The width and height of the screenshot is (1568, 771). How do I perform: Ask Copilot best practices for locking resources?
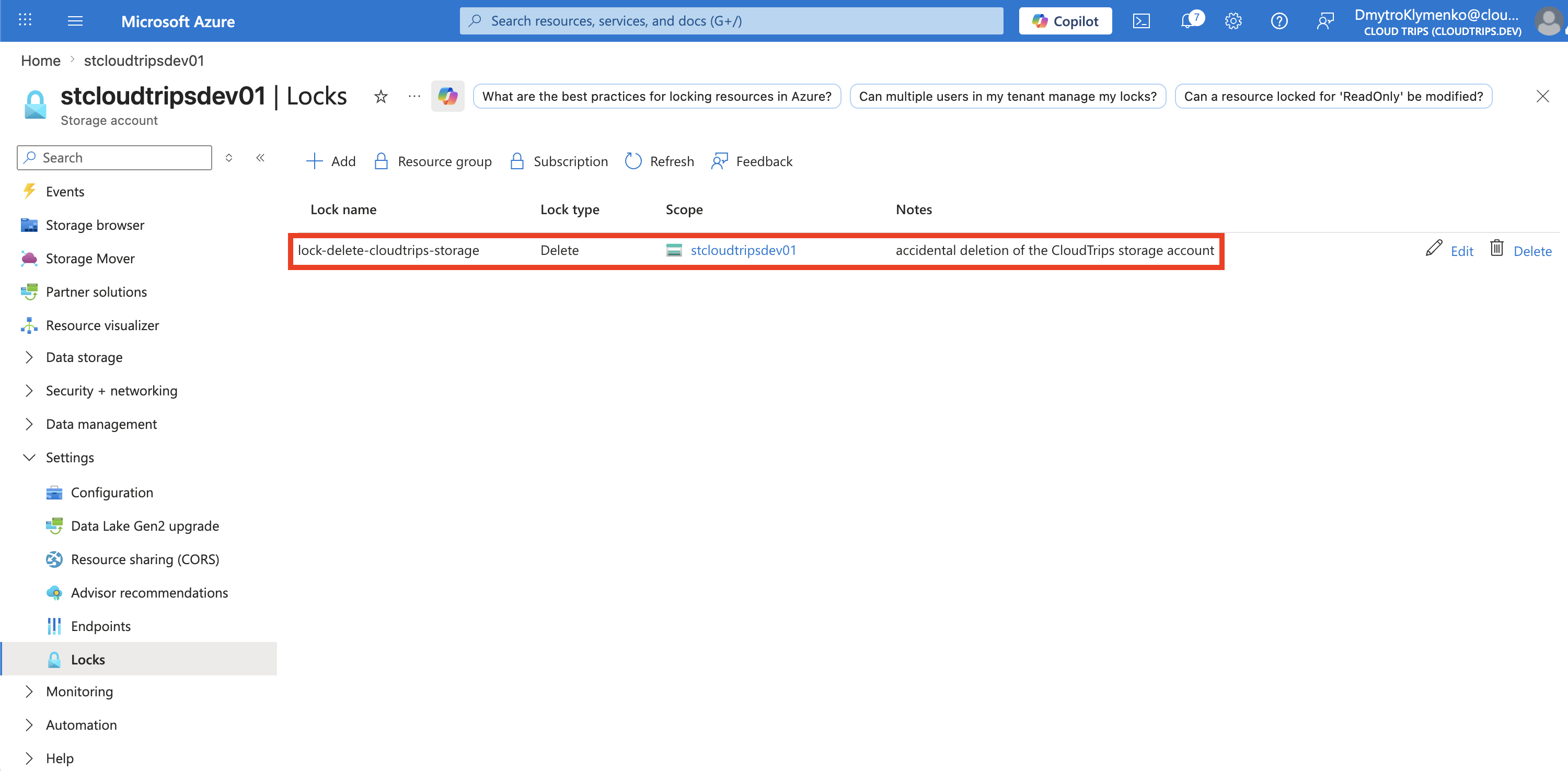click(x=657, y=96)
